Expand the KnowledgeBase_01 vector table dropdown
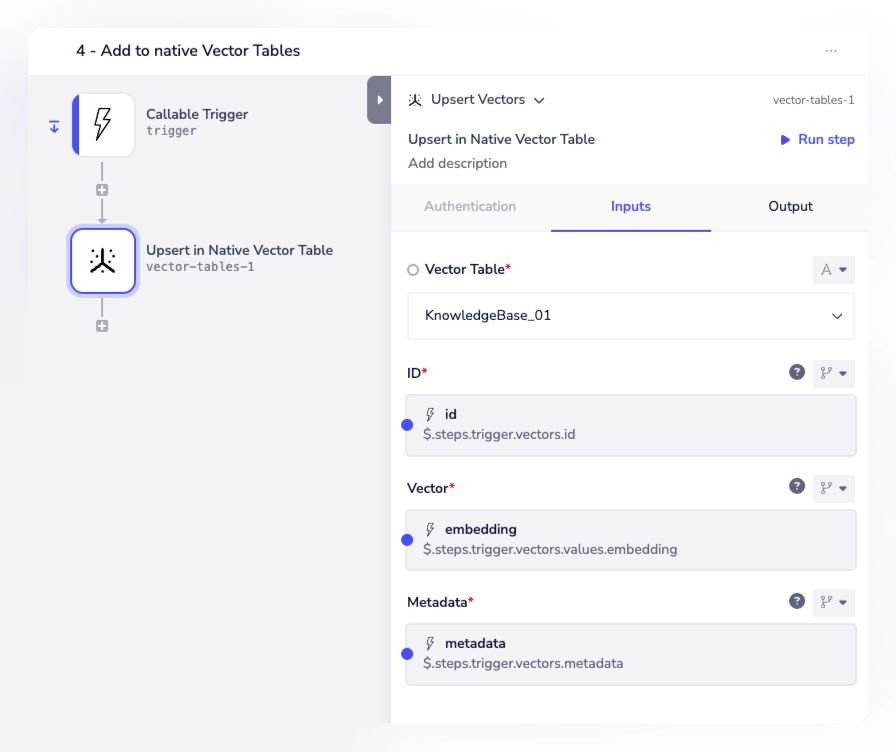Viewport: 896px width, 752px height. coord(630,316)
